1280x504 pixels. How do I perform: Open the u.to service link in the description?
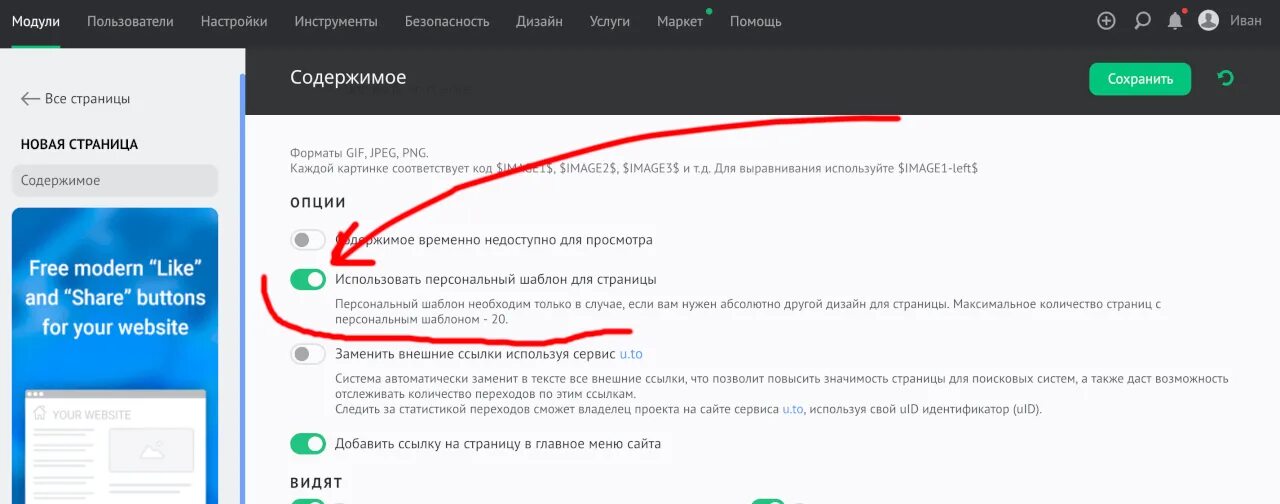pos(792,409)
